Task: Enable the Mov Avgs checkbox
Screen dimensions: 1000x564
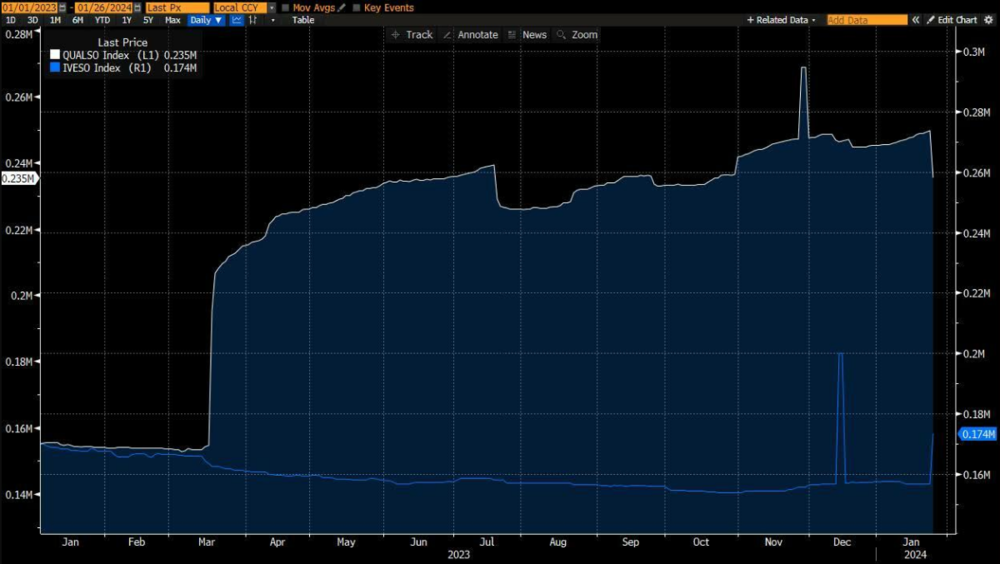Action: pyautogui.click(x=285, y=7)
